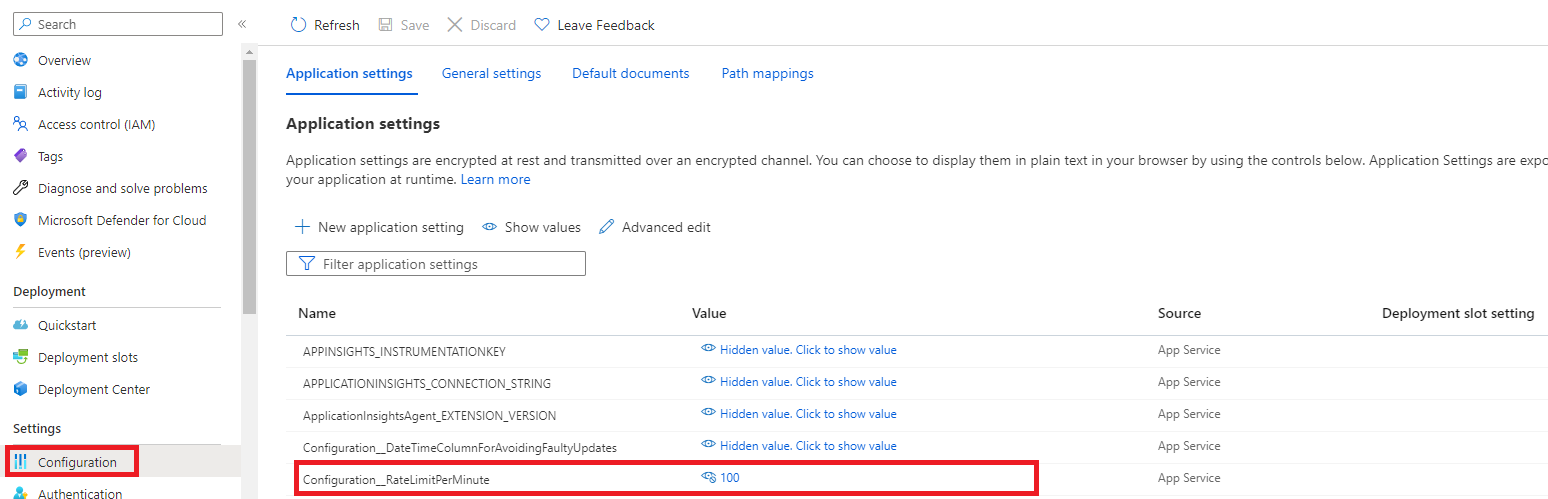This screenshot has width=1548, height=499.
Task: Click Show values label
Action: pos(543,227)
